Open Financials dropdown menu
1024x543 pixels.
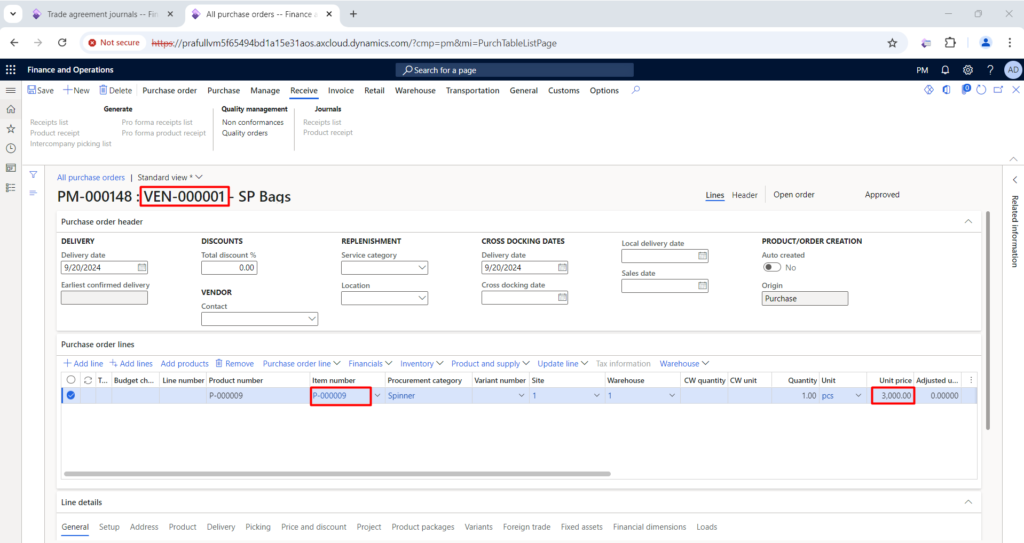(x=370, y=363)
